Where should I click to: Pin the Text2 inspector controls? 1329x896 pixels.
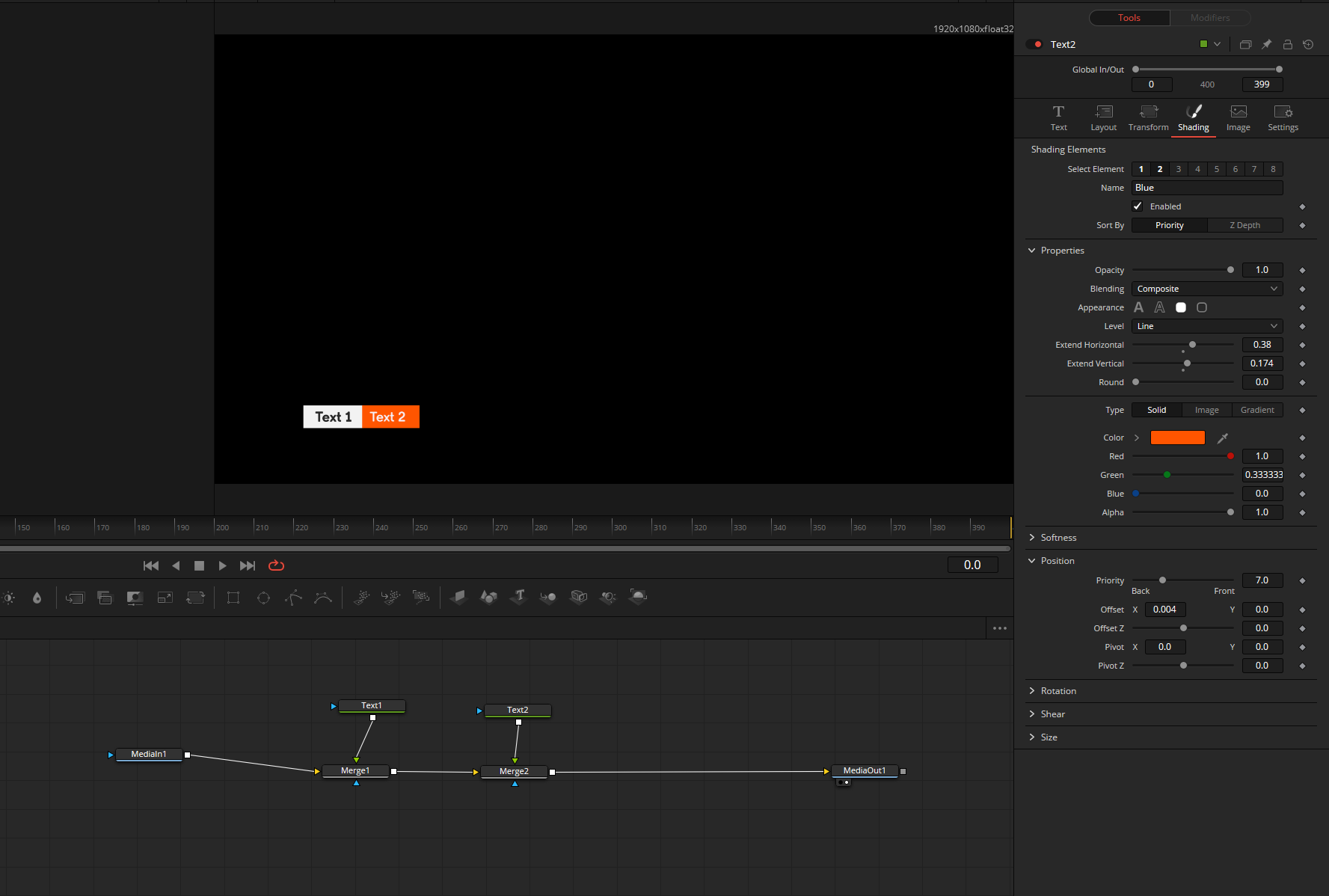pyautogui.click(x=1266, y=45)
